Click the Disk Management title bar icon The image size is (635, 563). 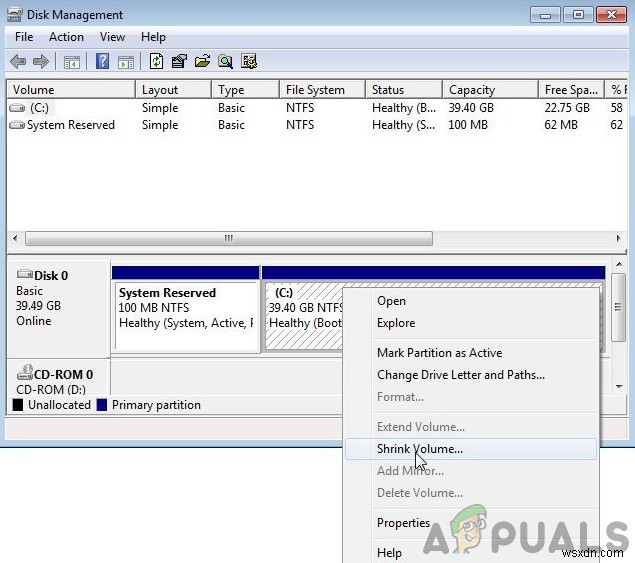point(15,15)
